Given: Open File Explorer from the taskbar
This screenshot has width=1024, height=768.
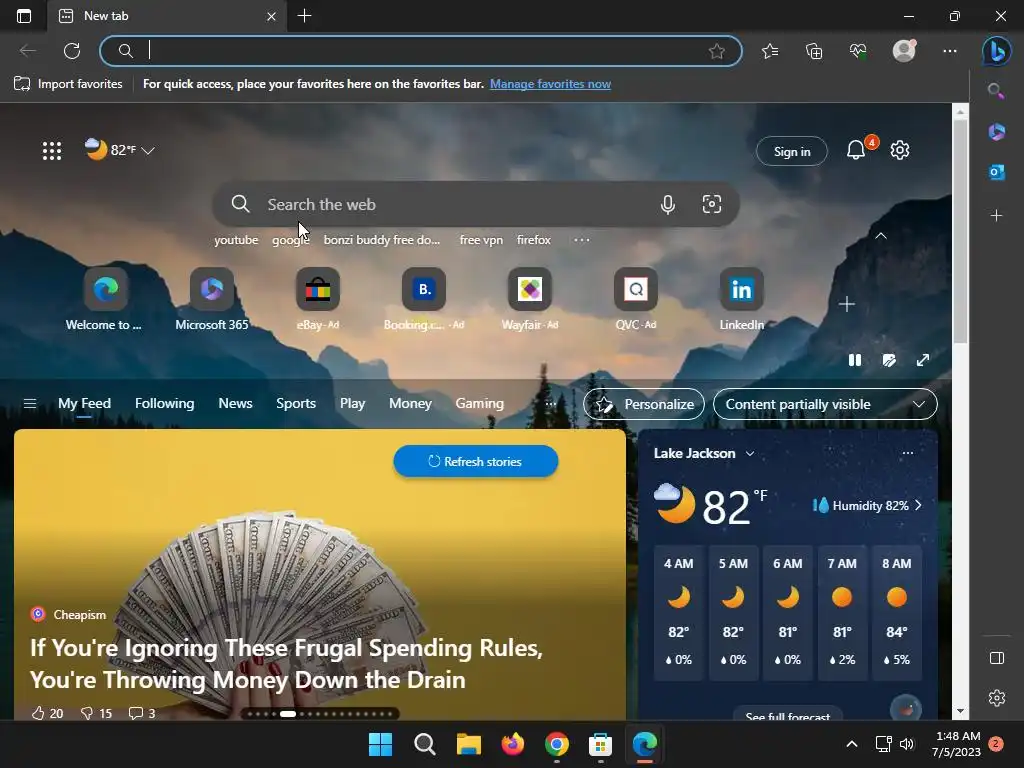Looking at the screenshot, I should click(x=468, y=744).
